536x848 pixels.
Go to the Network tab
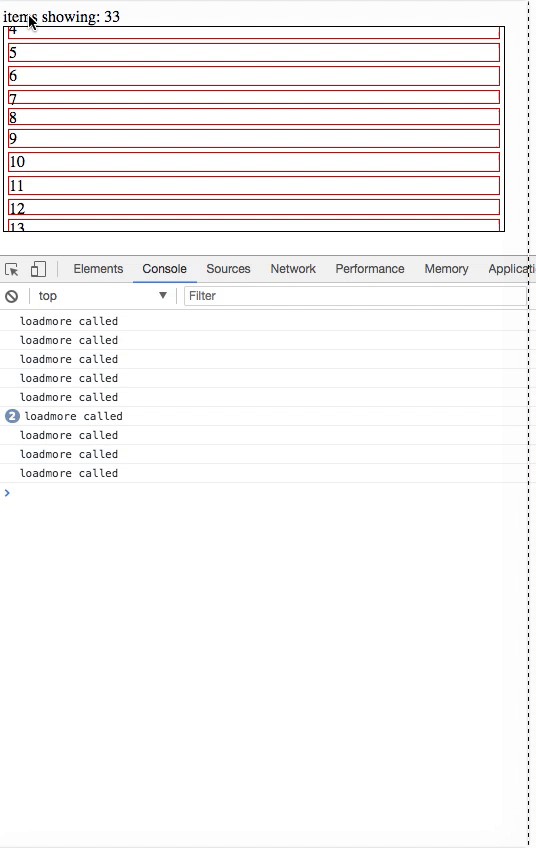click(293, 269)
